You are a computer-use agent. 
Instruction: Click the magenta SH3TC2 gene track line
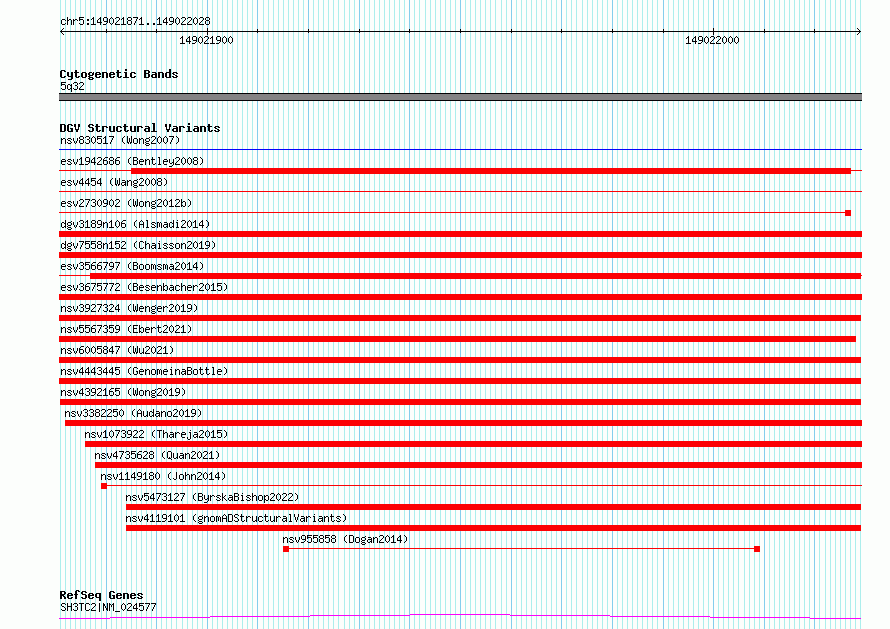[460, 617]
